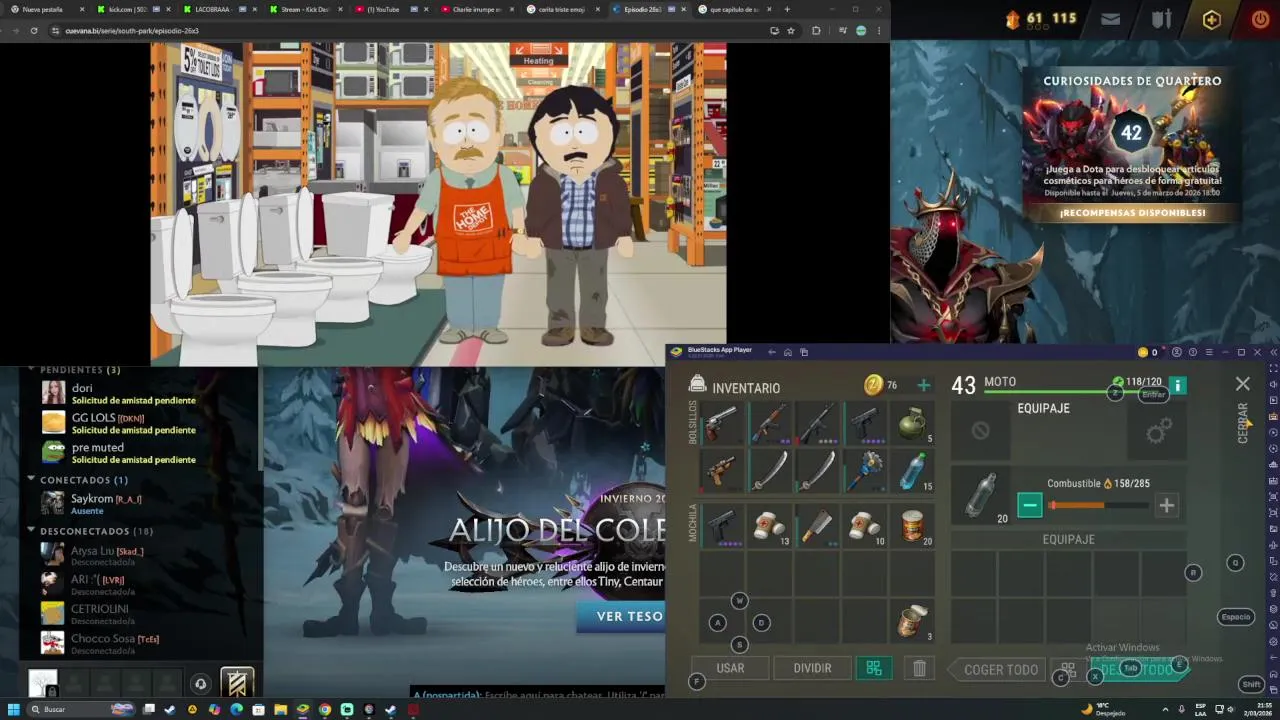This screenshot has width=1280, height=720.
Task: Click the green sort grid icon in inventory
Action: click(x=873, y=668)
